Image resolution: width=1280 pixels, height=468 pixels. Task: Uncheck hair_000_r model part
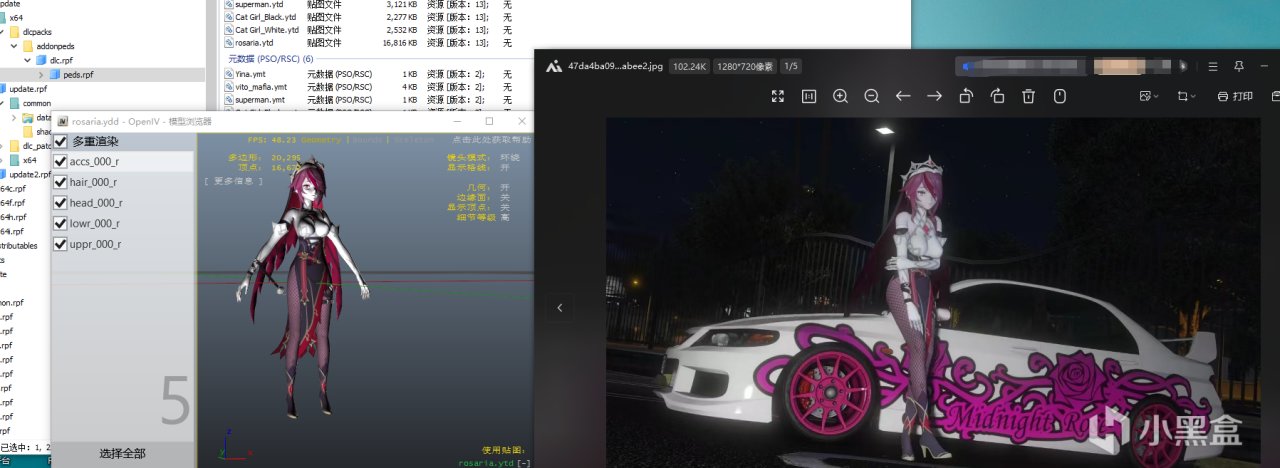click(x=61, y=182)
